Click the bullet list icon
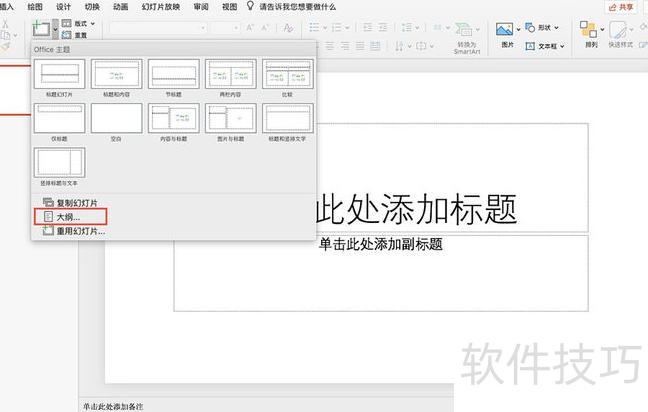The width and height of the screenshot is (648, 412). (x=314, y=27)
